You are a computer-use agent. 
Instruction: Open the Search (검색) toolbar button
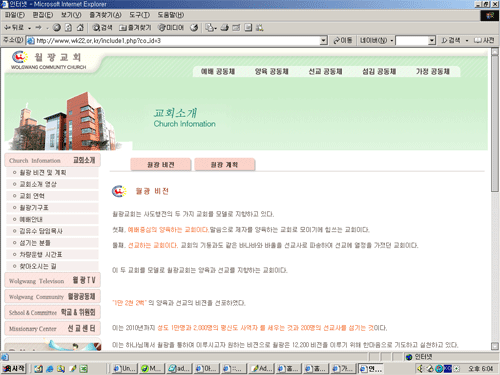tap(102, 28)
